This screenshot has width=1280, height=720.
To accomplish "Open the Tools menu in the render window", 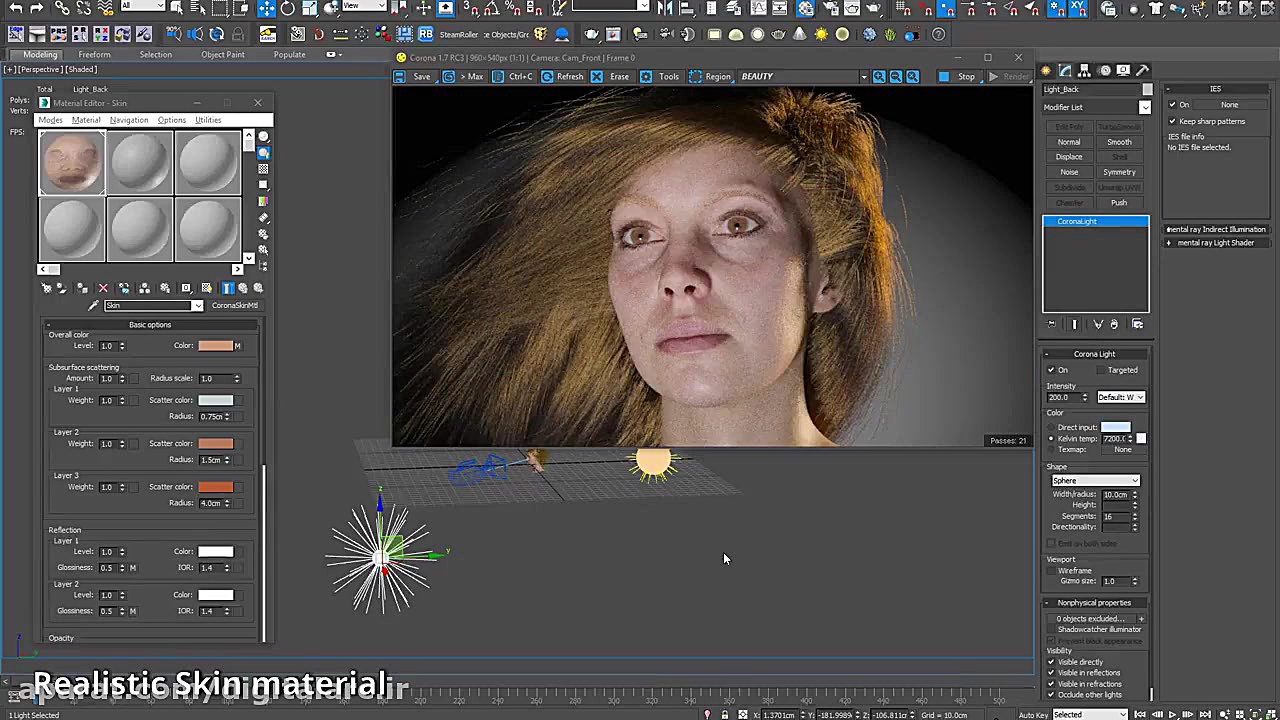I will [668, 76].
